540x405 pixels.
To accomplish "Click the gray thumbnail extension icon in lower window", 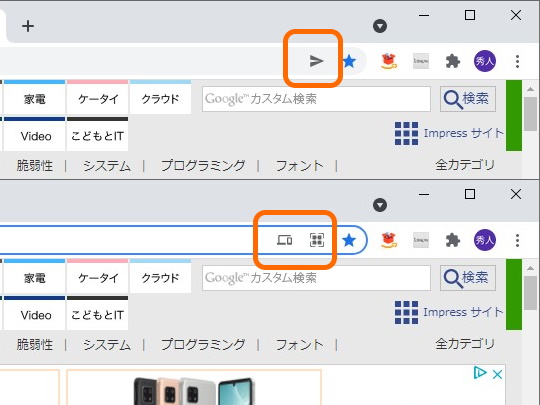I will coord(421,240).
